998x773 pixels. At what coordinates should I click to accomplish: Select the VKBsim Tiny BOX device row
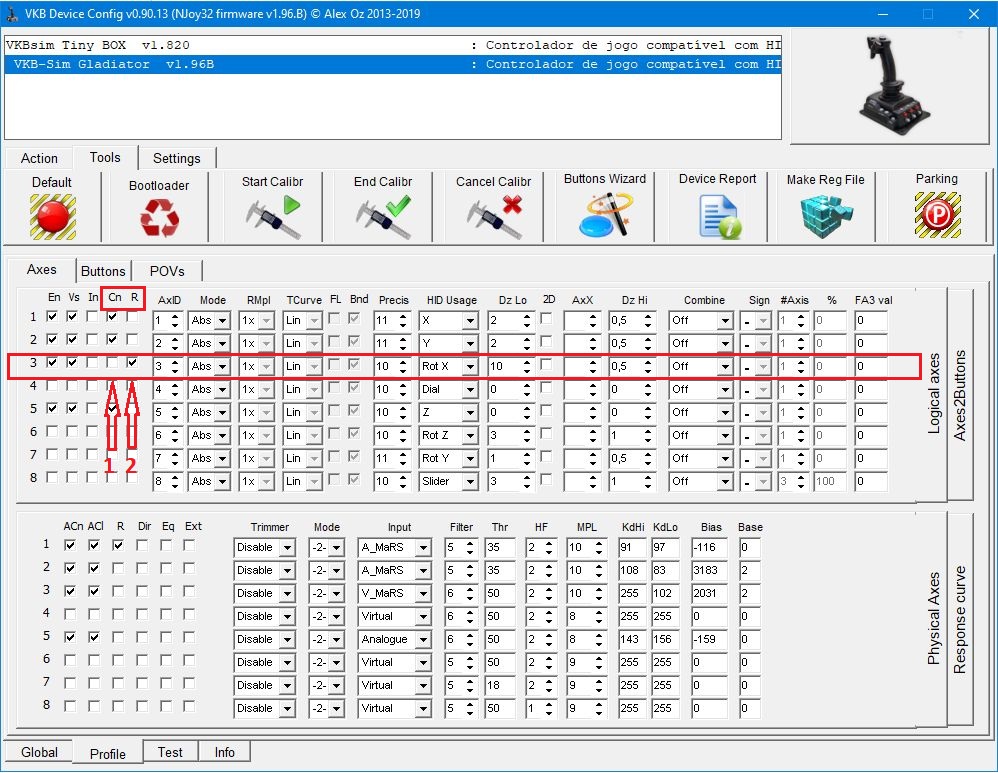pyautogui.click(x=393, y=45)
